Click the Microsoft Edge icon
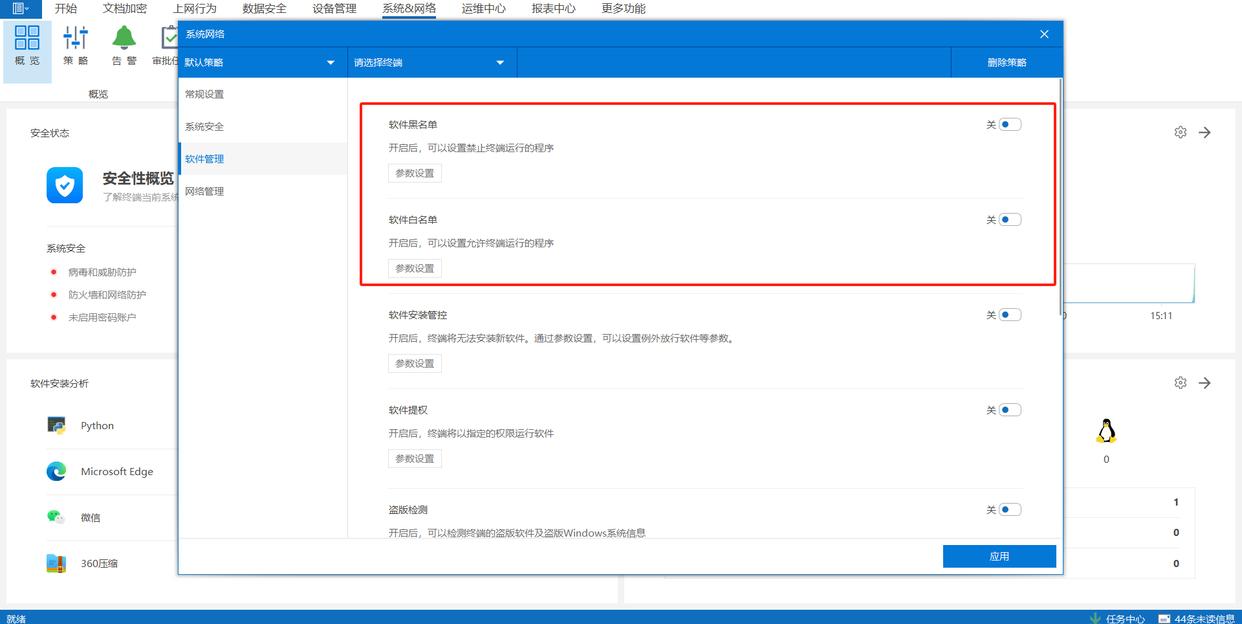 (56, 471)
